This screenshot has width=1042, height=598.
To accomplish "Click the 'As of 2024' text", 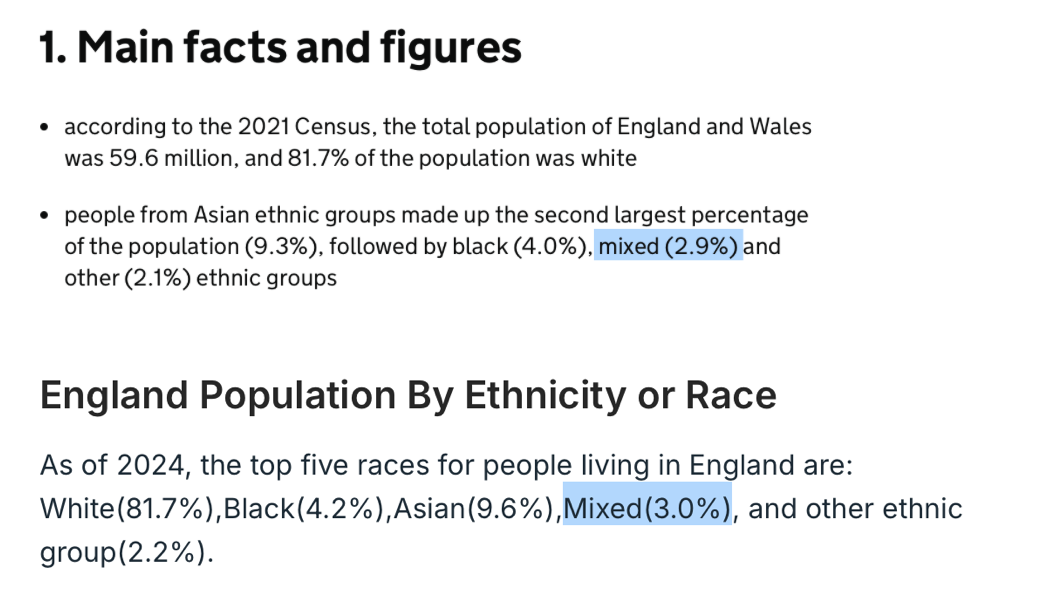I will (x=112, y=465).
